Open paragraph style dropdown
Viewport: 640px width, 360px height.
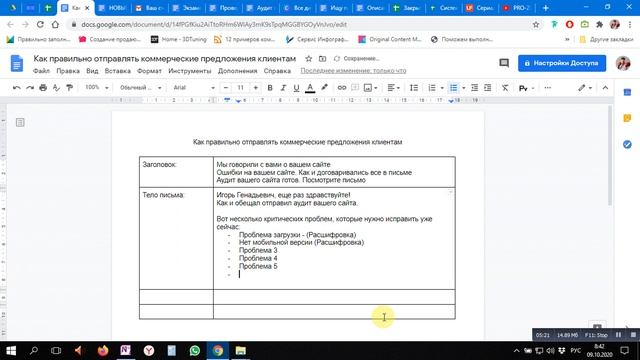click(x=140, y=88)
